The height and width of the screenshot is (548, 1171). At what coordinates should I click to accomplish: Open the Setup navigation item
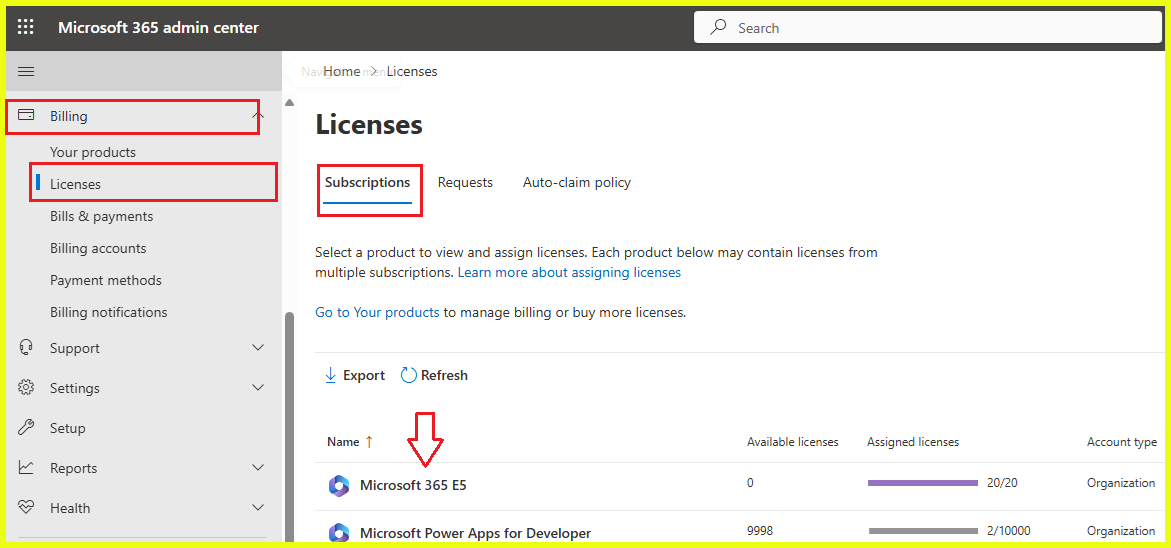(67, 428)
